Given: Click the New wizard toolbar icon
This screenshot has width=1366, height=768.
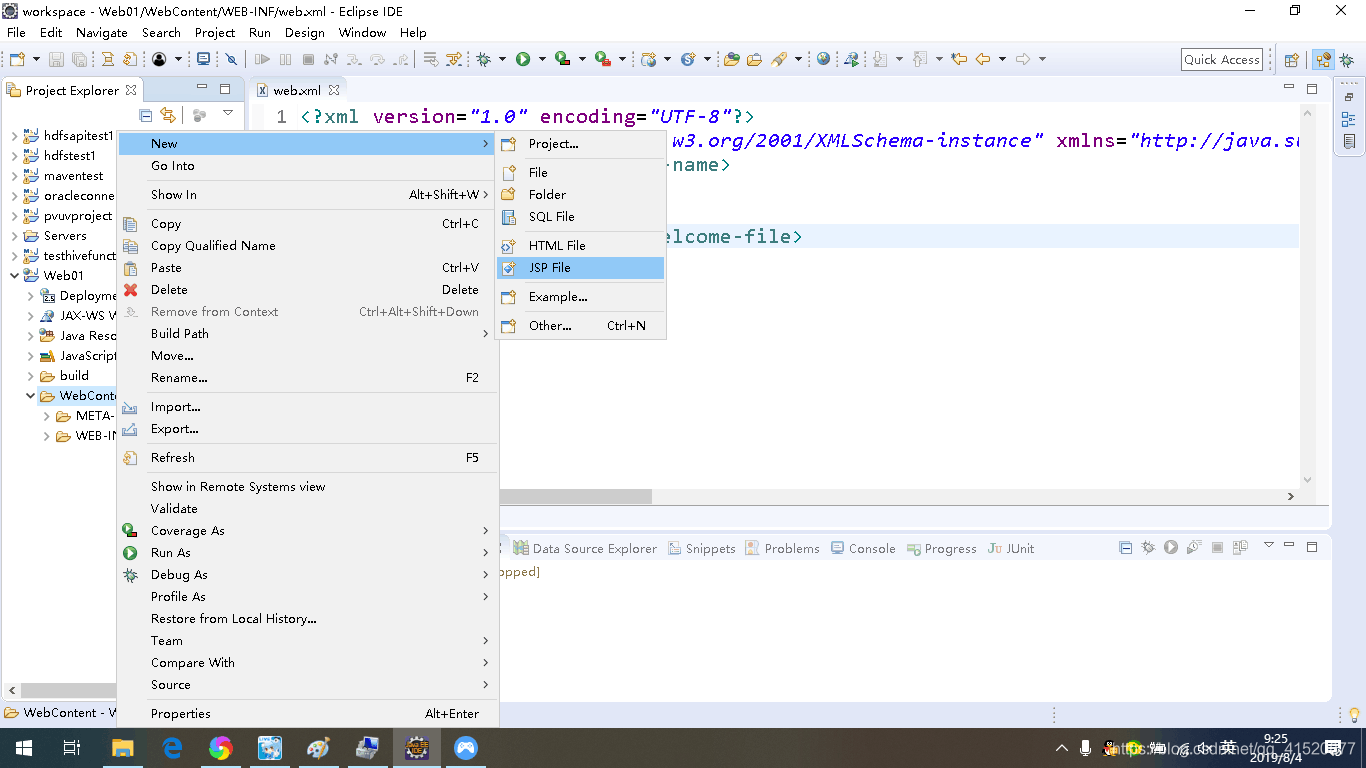Looking at the screenshot, I should [17, 59].
